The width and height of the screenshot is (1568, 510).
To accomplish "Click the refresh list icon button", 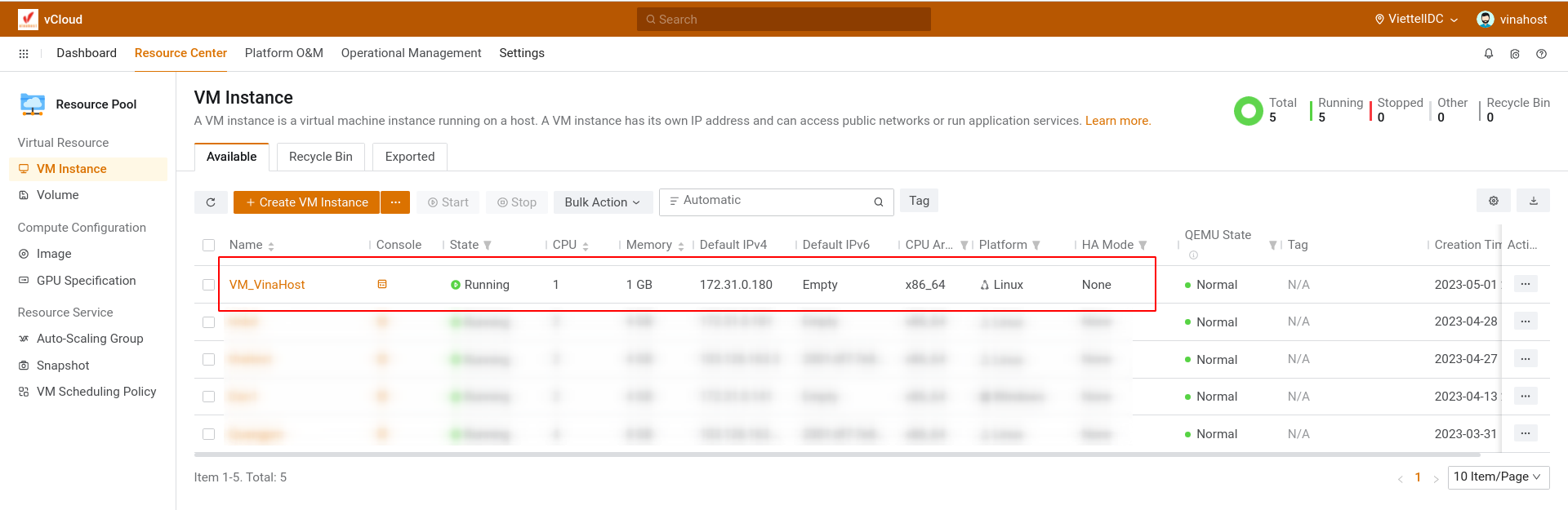I will coord(211,202).
